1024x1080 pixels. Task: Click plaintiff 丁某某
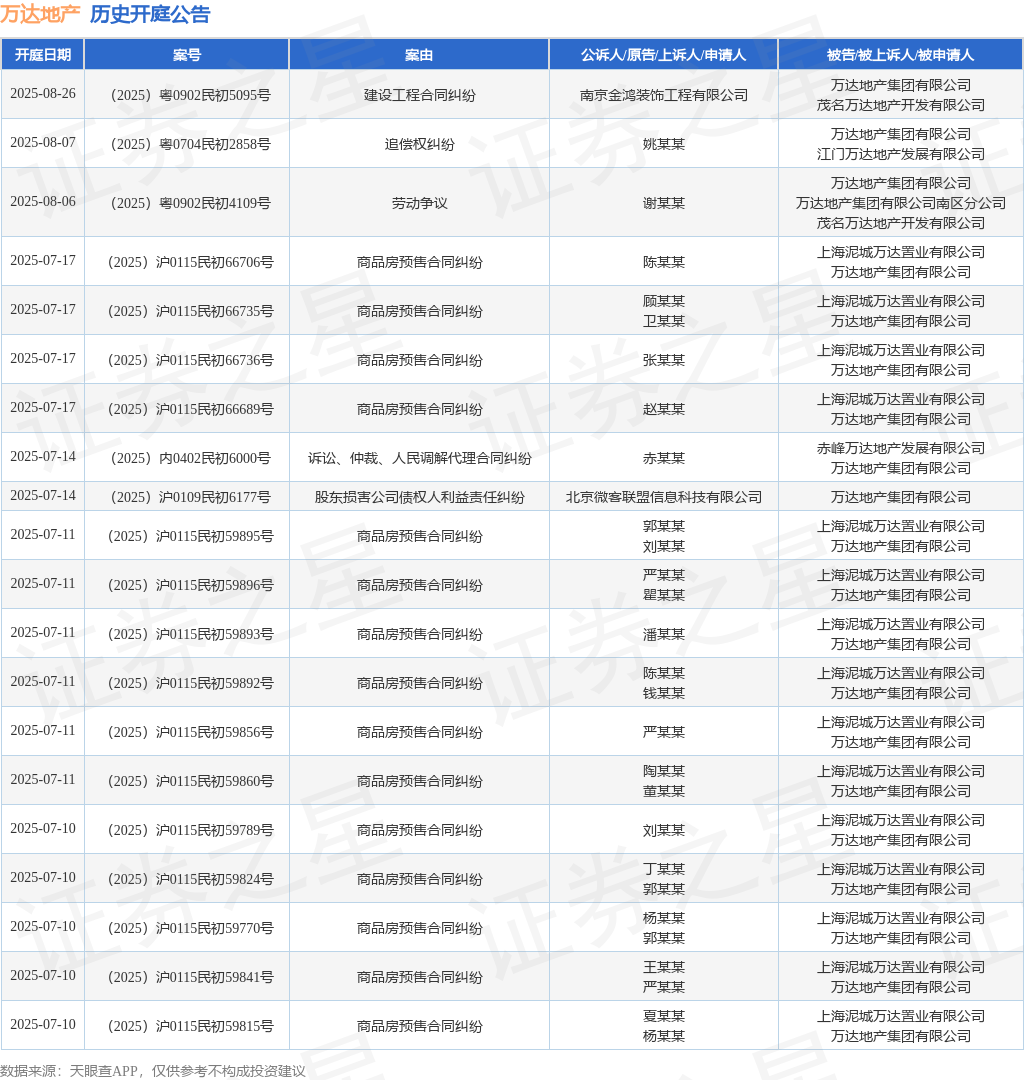pos(664,869)
